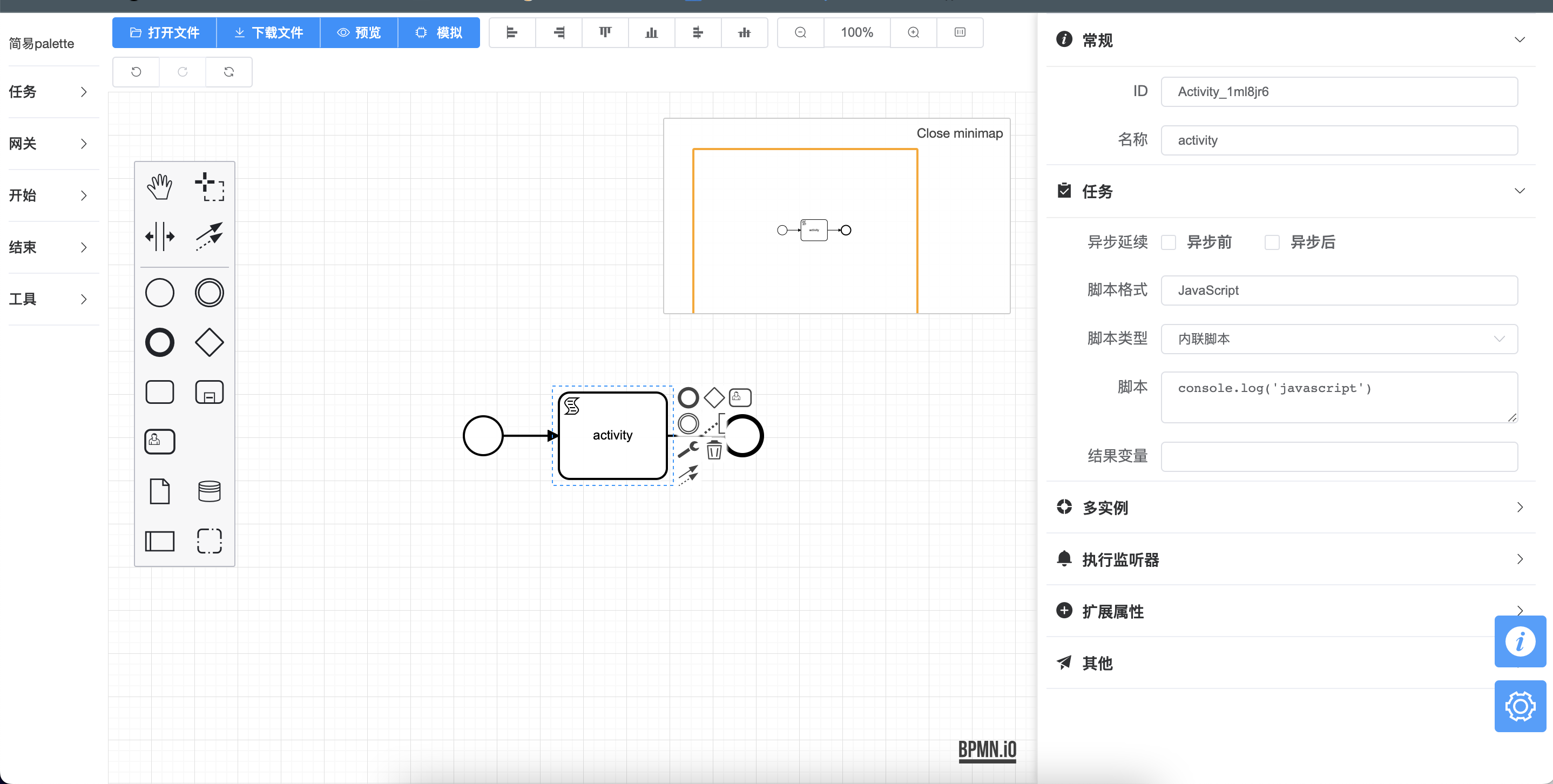Click the 预览 button

tap(359, 32)
